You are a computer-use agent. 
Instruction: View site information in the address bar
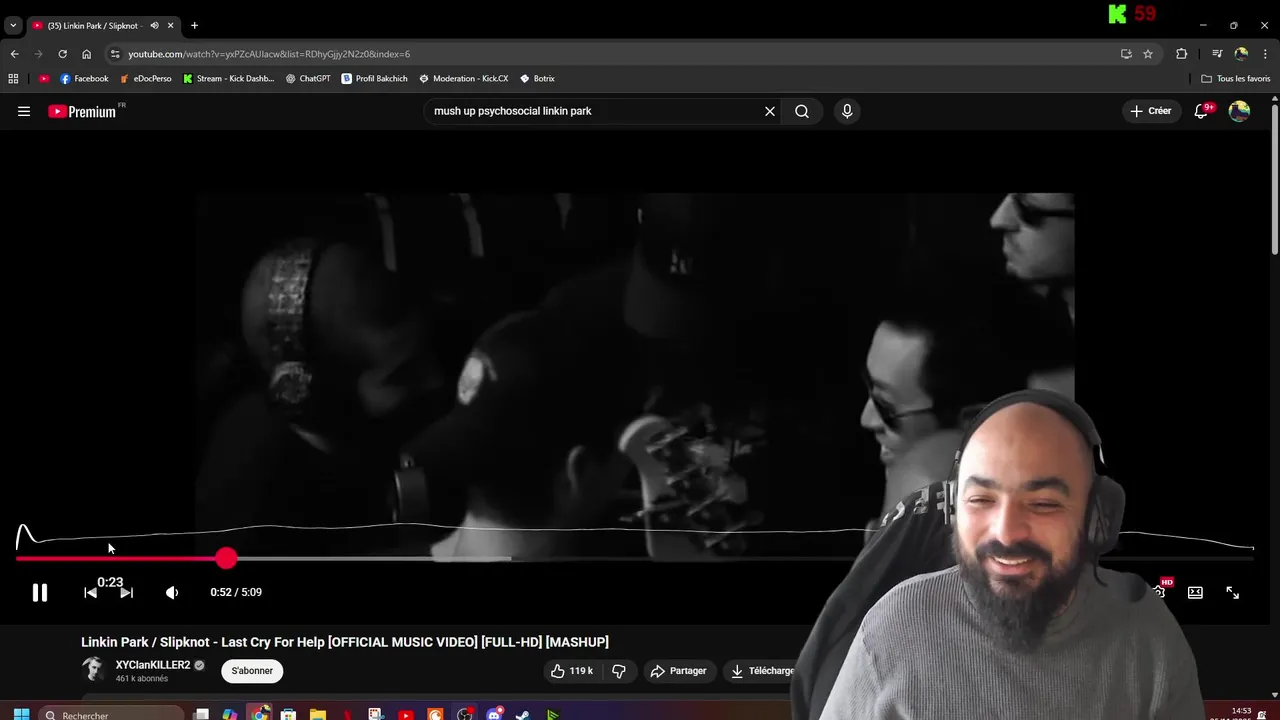coord(115,54)
